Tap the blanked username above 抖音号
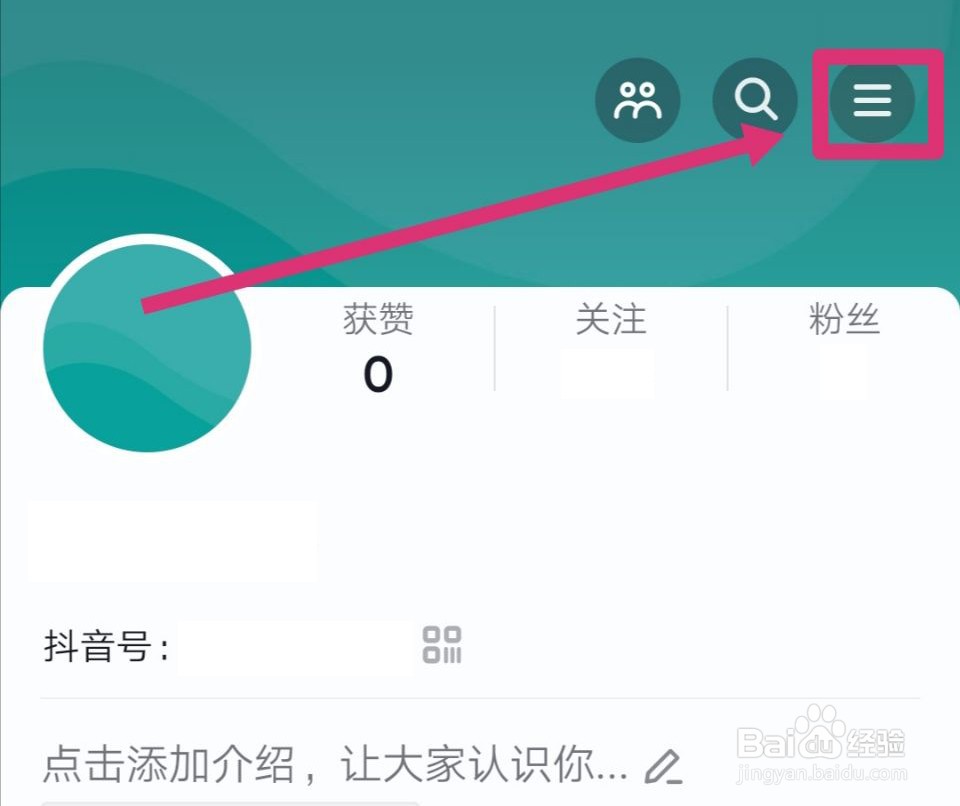The height and width of the screenshot is (806, 960). [172, 541]
